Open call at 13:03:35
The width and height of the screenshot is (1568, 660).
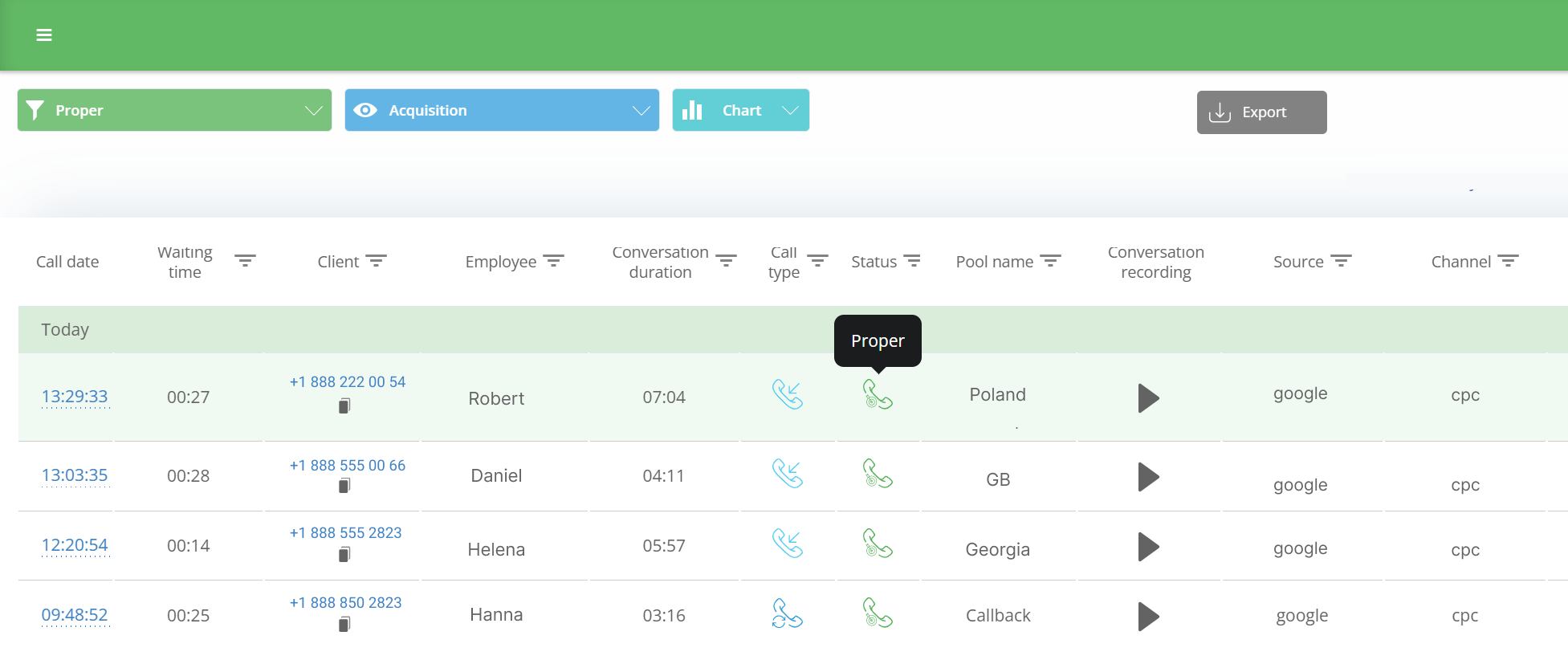point(75,475)
